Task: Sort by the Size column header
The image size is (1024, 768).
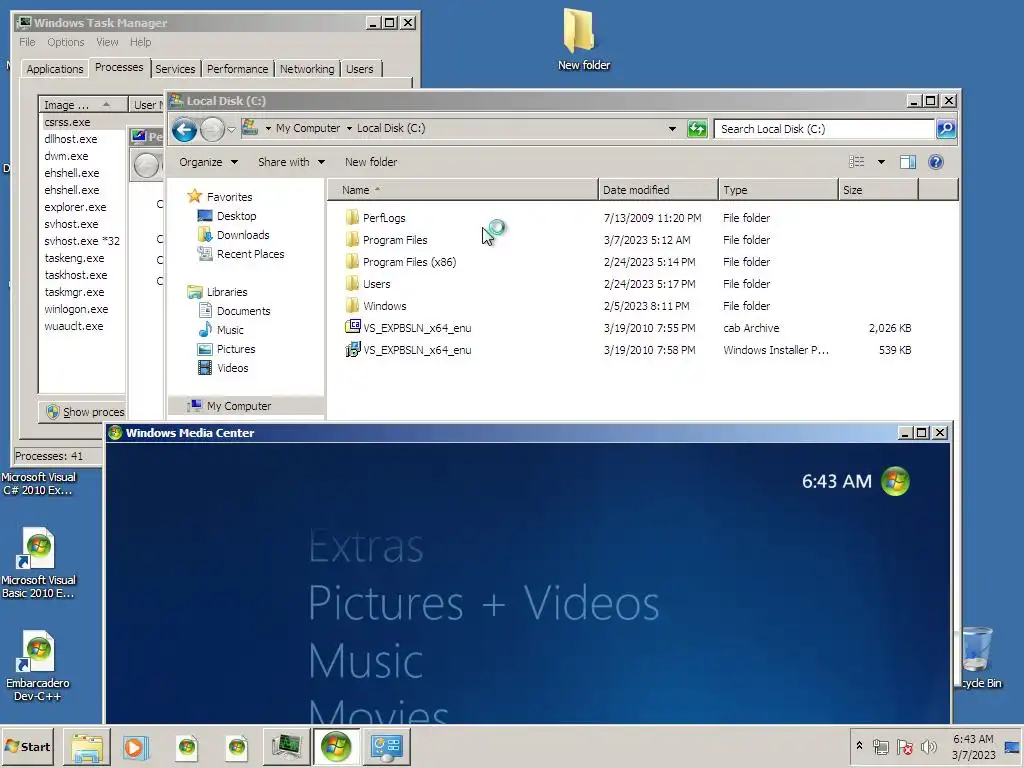Action: (x=878, y=190)
